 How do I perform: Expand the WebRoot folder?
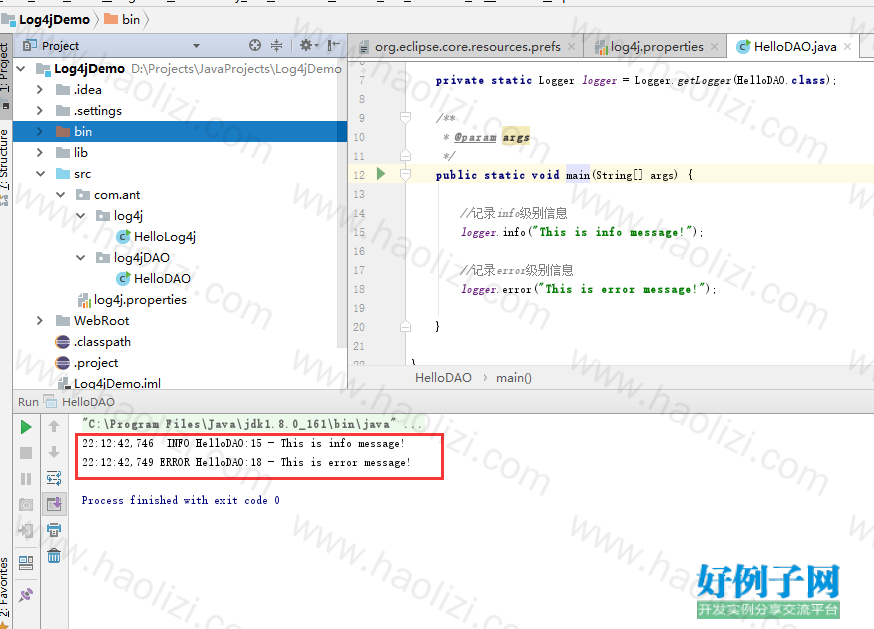pos(40,321)
